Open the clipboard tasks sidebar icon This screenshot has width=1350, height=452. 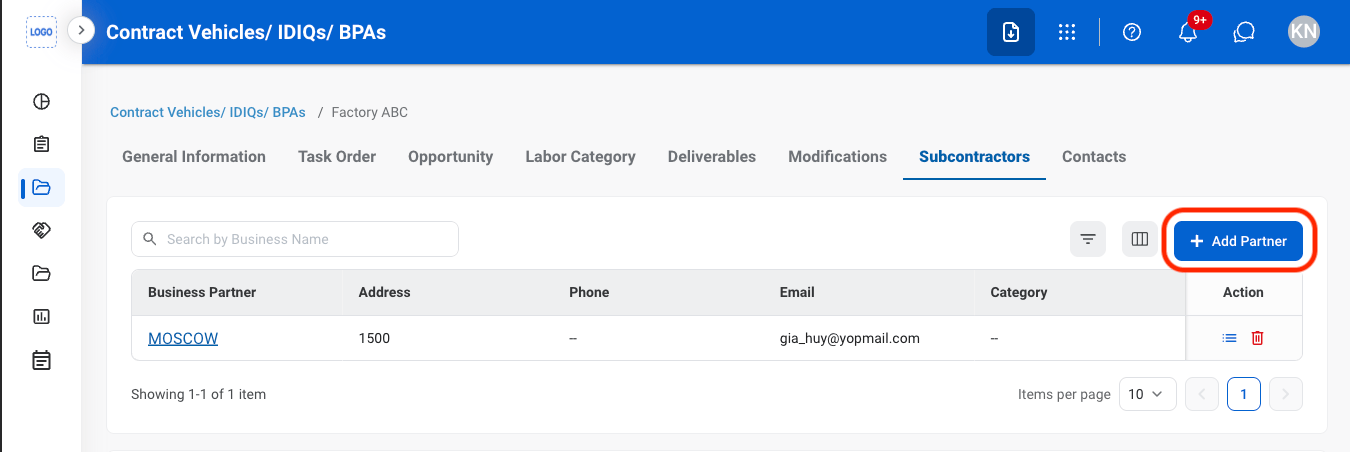click(41, 144)
